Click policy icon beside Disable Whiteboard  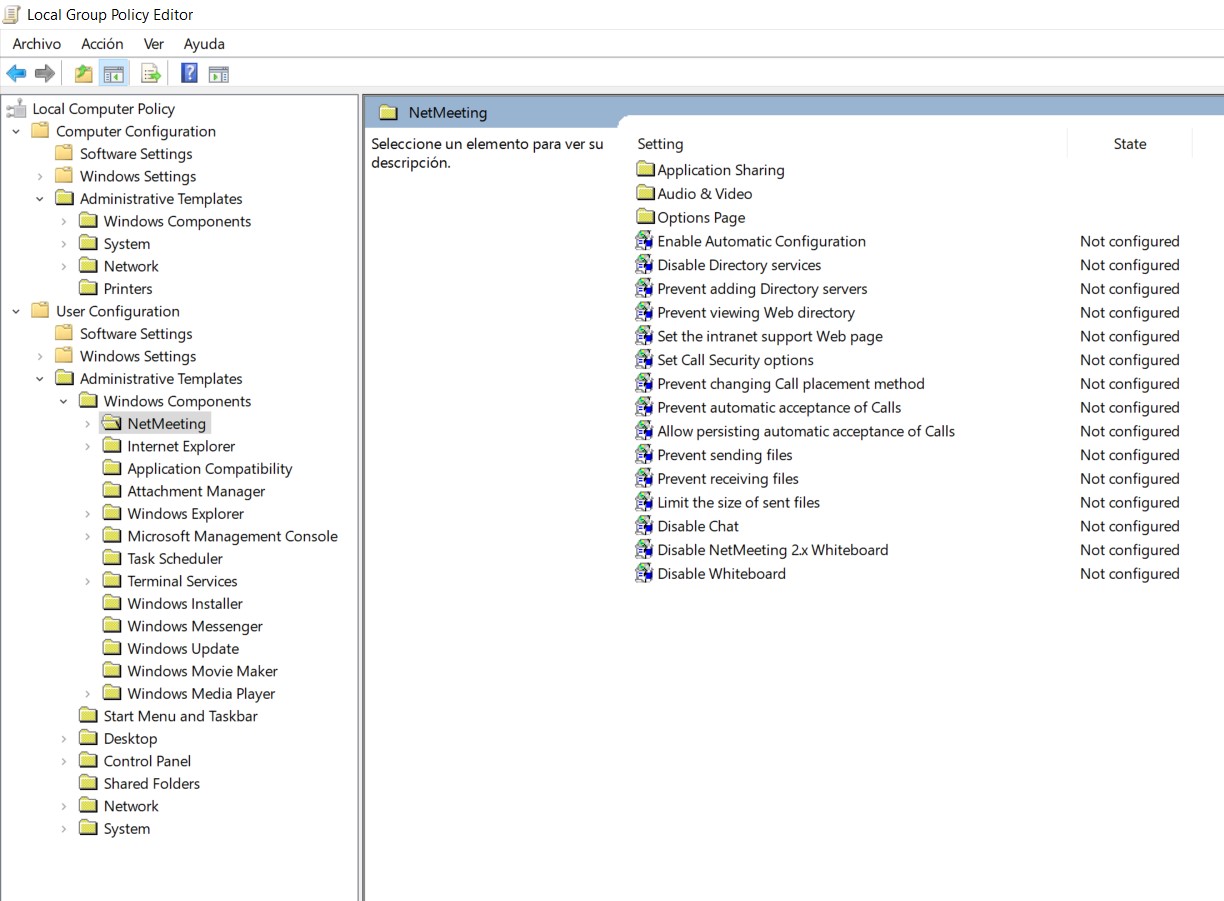coord(645,574)
